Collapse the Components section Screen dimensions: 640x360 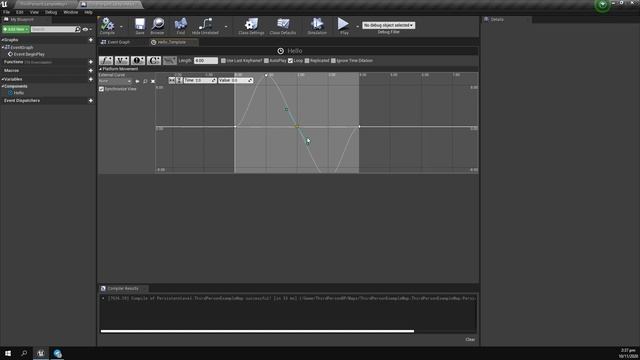point(2,87)
